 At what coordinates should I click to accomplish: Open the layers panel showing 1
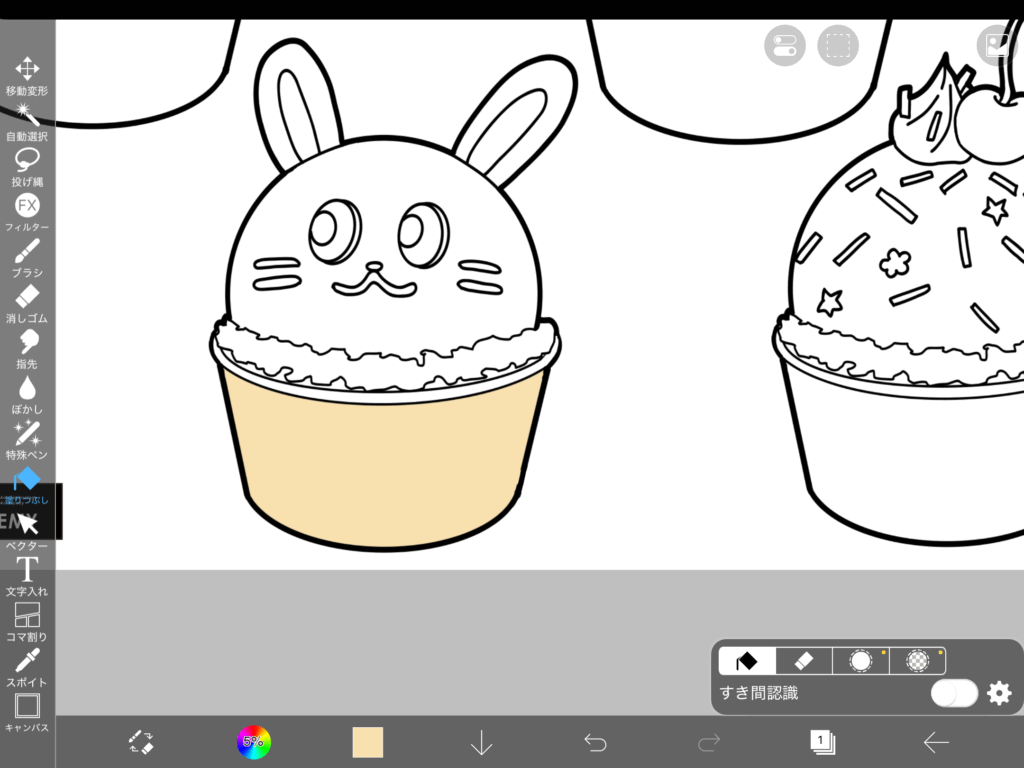822,742
